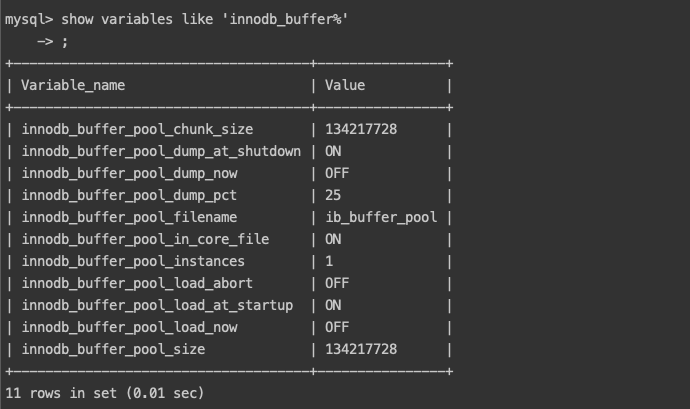This screenshot has width=690, height=409.
Task: Click the innodb_buffer_pool_load_at_startup variable name
Action: tap(157, 305)
